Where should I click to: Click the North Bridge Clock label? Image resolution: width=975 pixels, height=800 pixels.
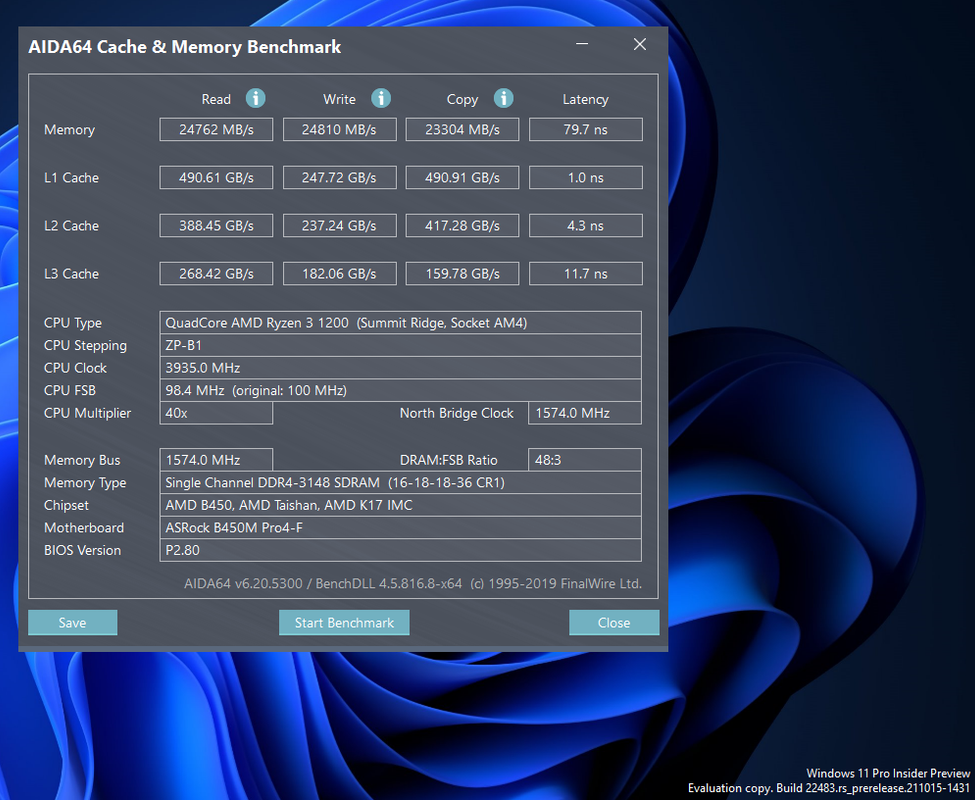[x=456, y=413]
